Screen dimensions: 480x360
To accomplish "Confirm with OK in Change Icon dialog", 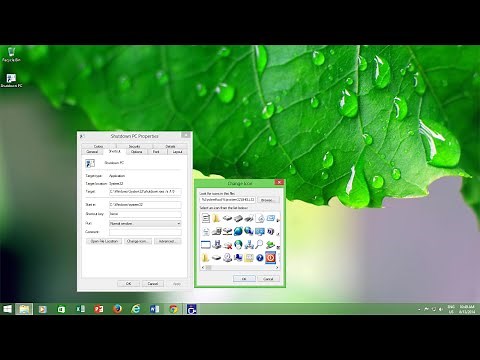I will tap(244, 279).
